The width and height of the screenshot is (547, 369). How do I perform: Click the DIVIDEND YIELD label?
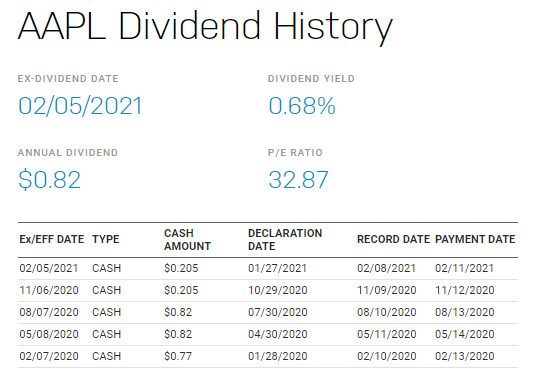[x=311, y=78]
